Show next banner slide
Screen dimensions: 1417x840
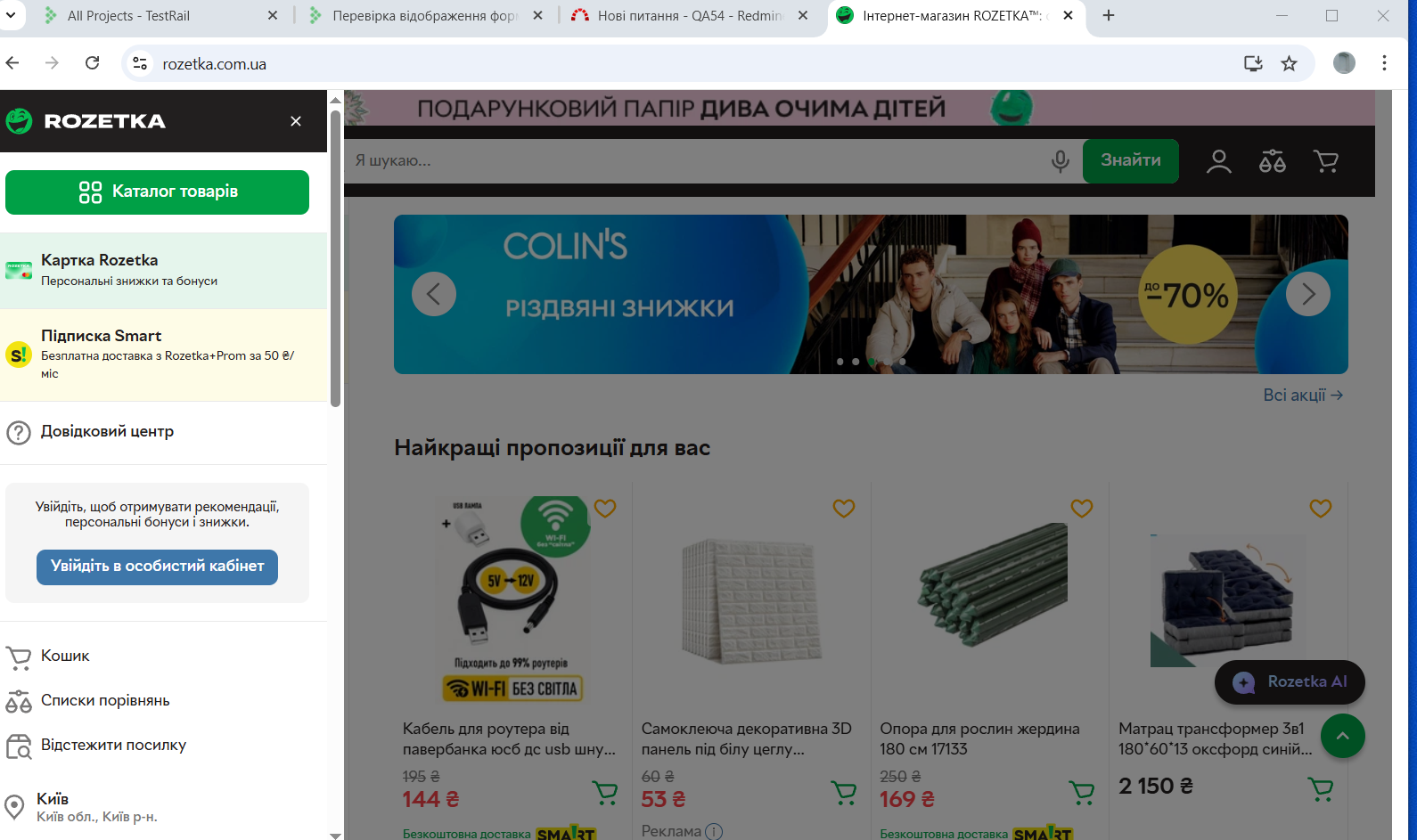pos(1307,294)
